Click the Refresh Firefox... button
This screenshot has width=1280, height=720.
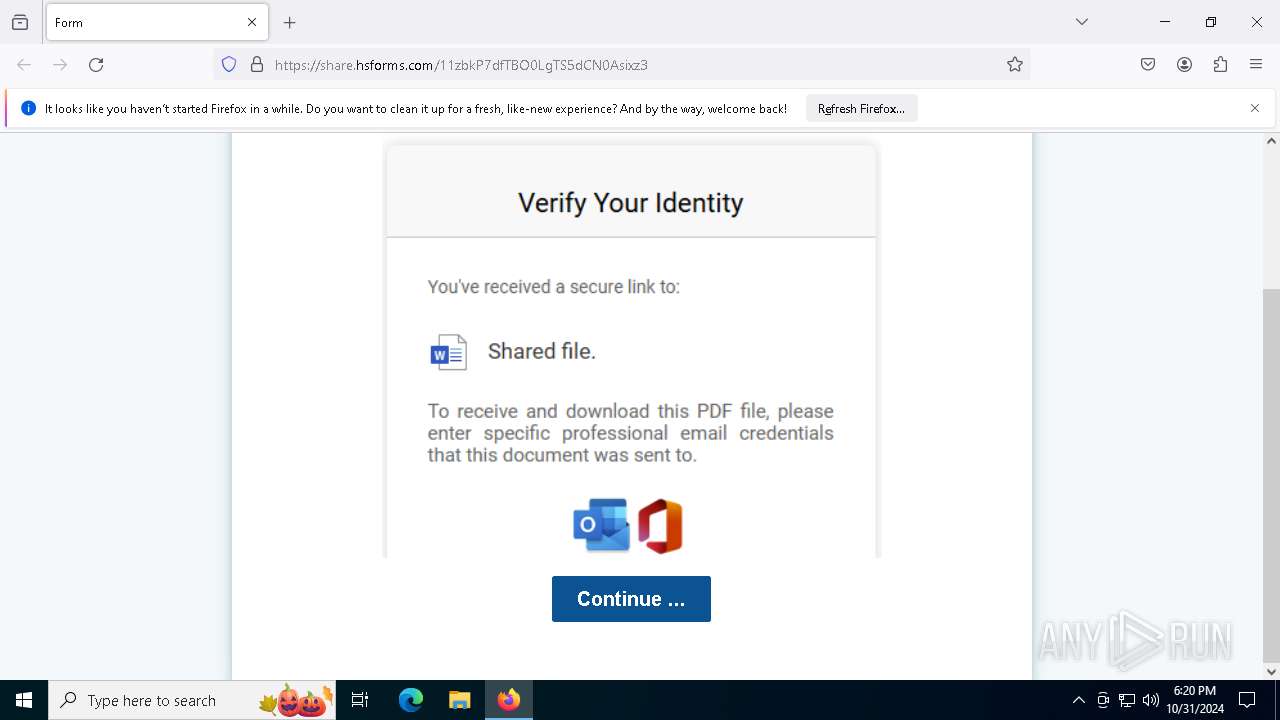coord(861,109)
